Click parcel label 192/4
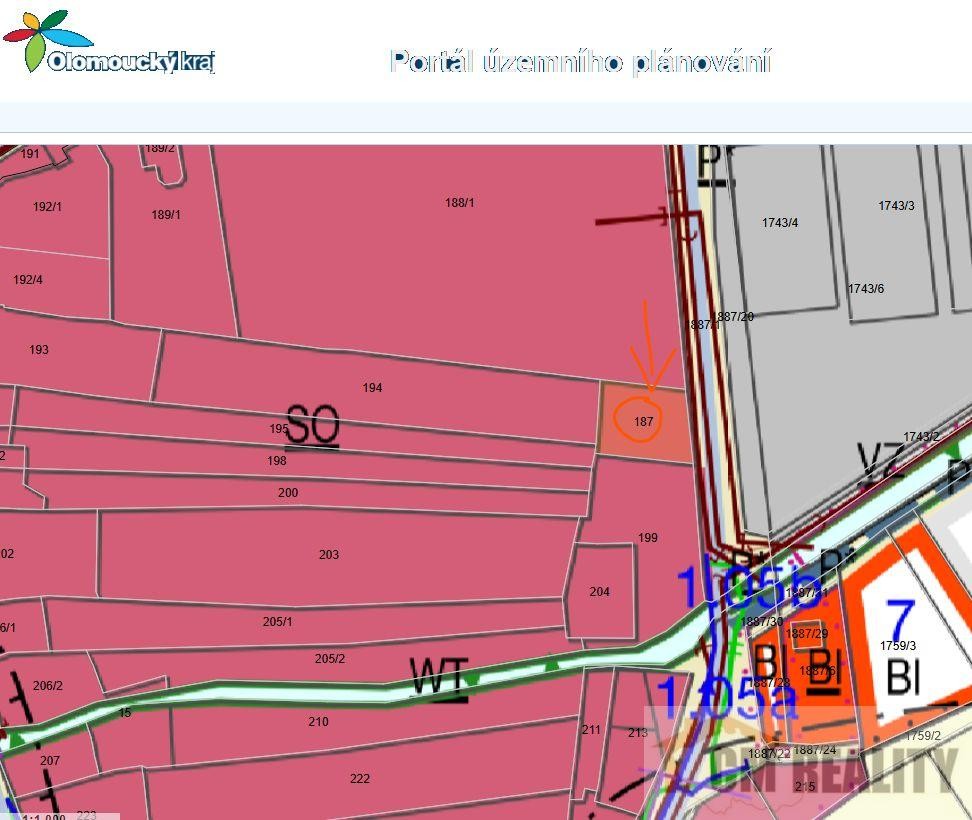 [x=28, y=280]
